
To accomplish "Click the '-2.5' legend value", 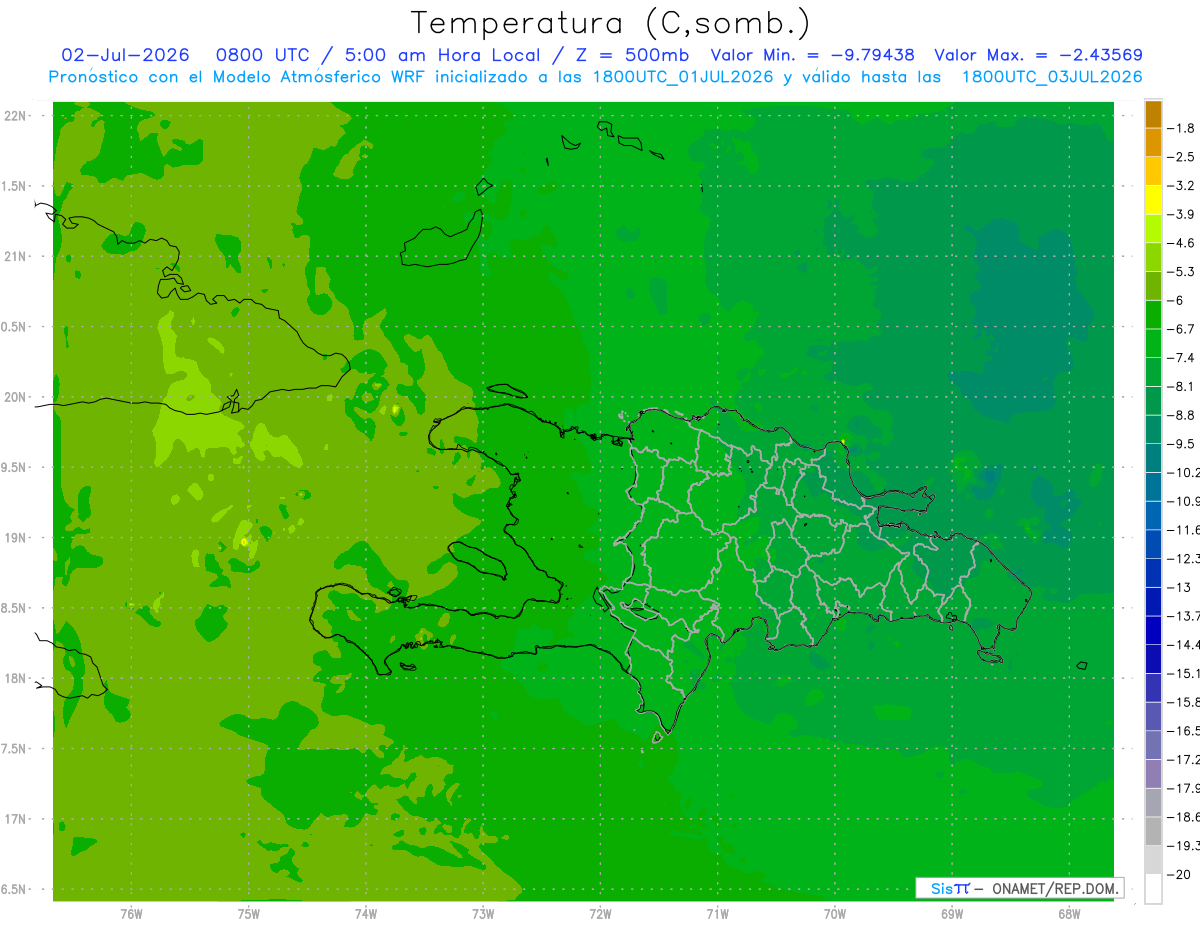I will [1182, 157].
